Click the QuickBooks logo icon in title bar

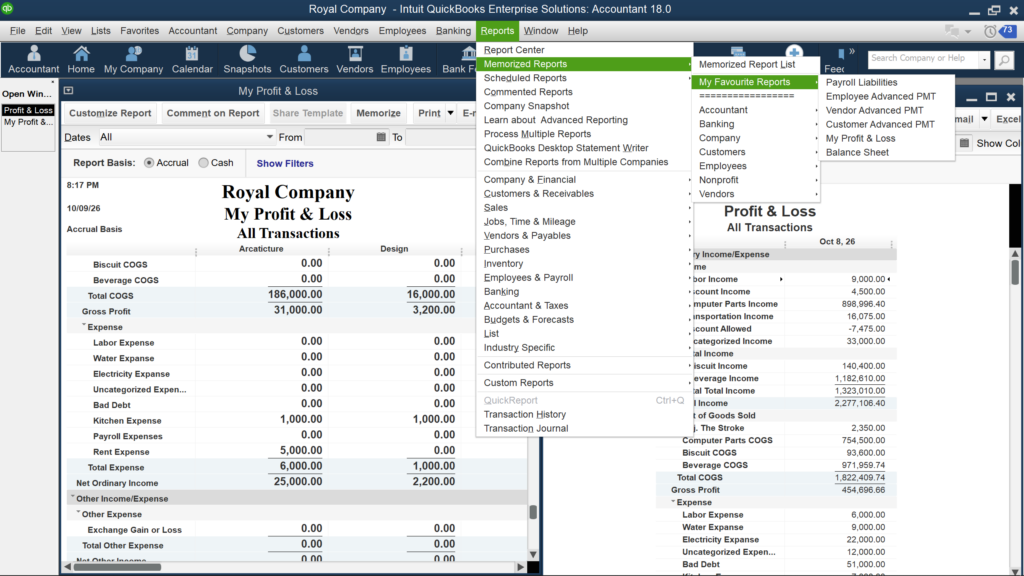(x=7, y=8)
